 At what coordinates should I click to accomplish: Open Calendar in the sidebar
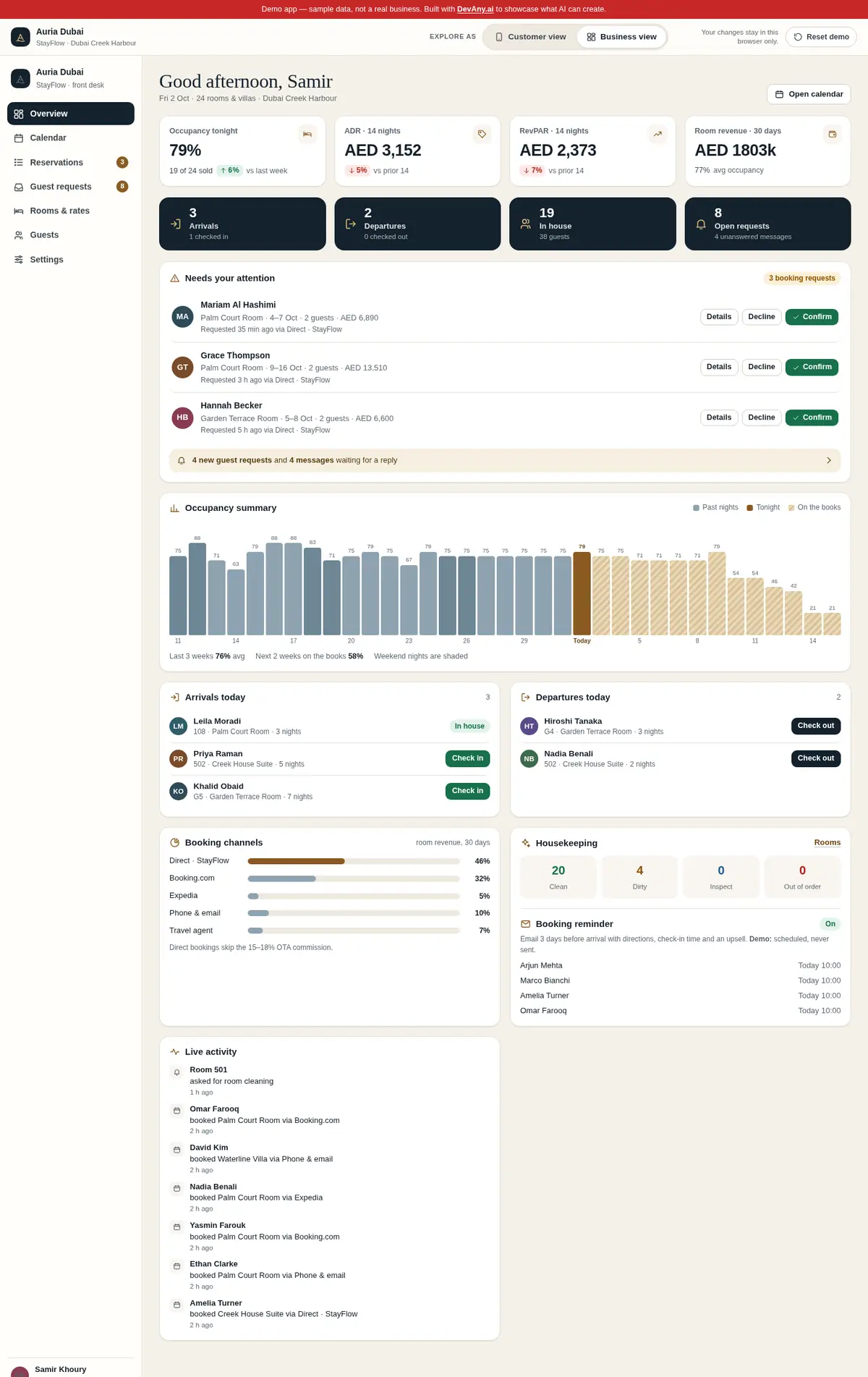(71, 138)
